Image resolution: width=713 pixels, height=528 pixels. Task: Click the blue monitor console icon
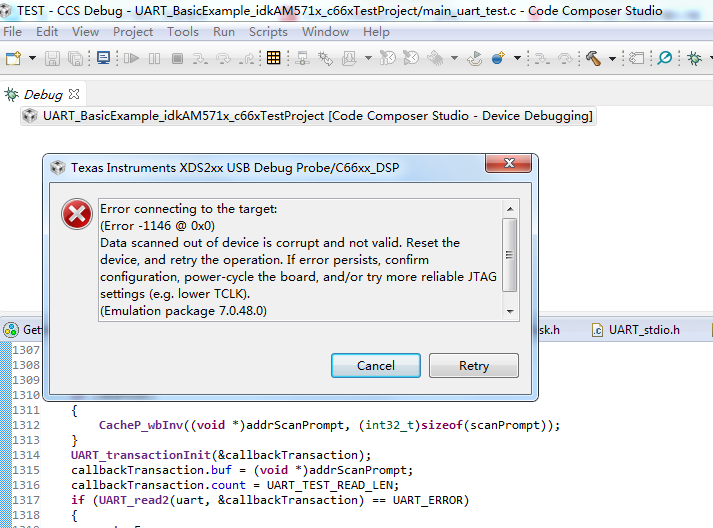click(104, 58)
